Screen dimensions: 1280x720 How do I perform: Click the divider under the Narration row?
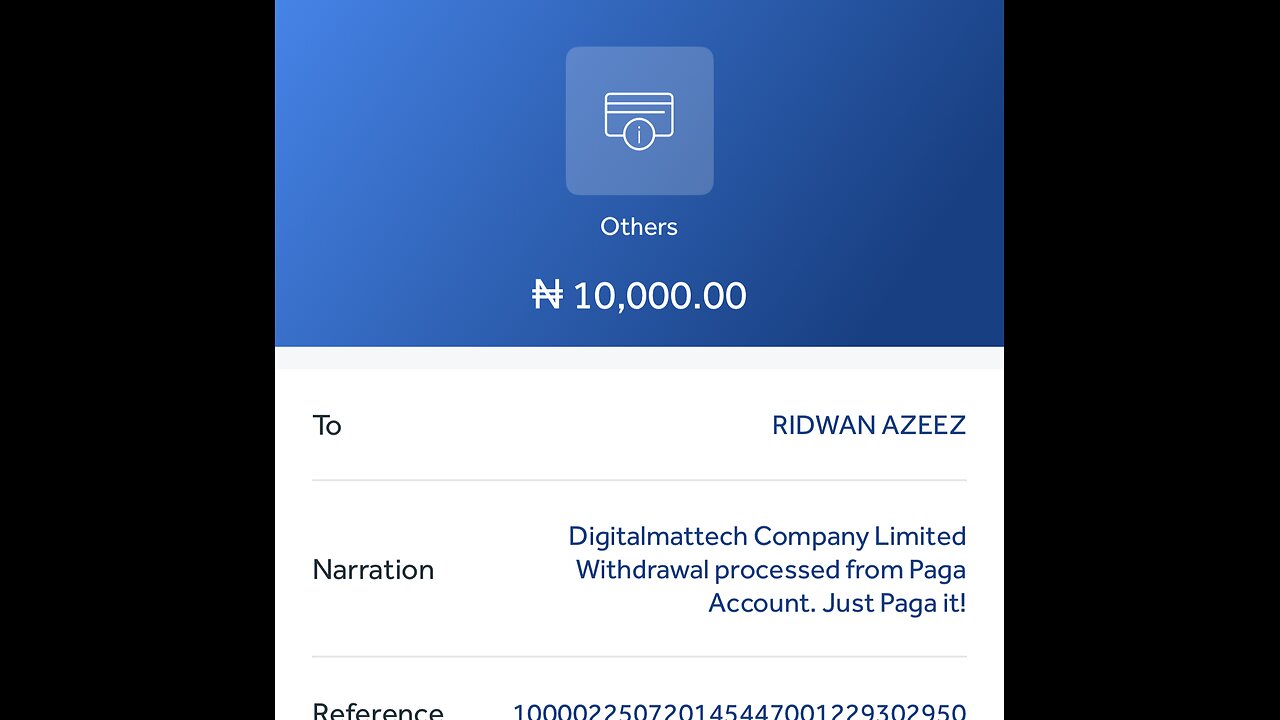(x=639, y=657)
